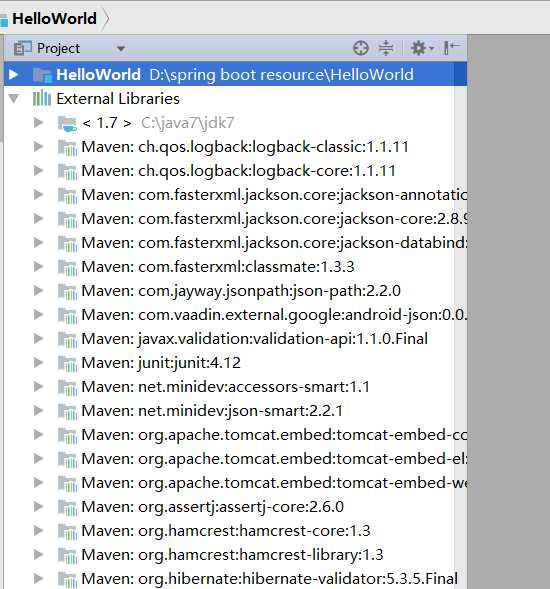This screenshot has height=589, width=550.
Task: Click the HelloWorld module folder icon
Action: click(x=42, y=75)
